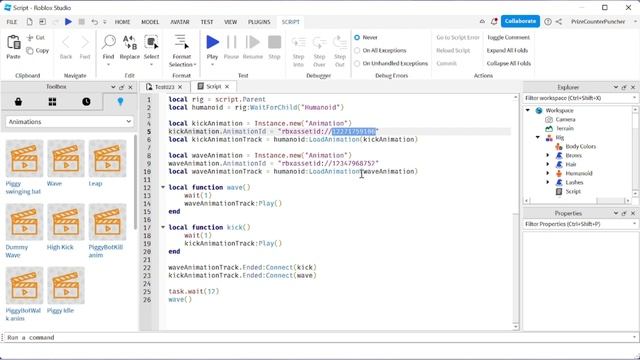The image size is (640, 360).
Task: Click Toggle Comment action
Action: coord(508,38)
